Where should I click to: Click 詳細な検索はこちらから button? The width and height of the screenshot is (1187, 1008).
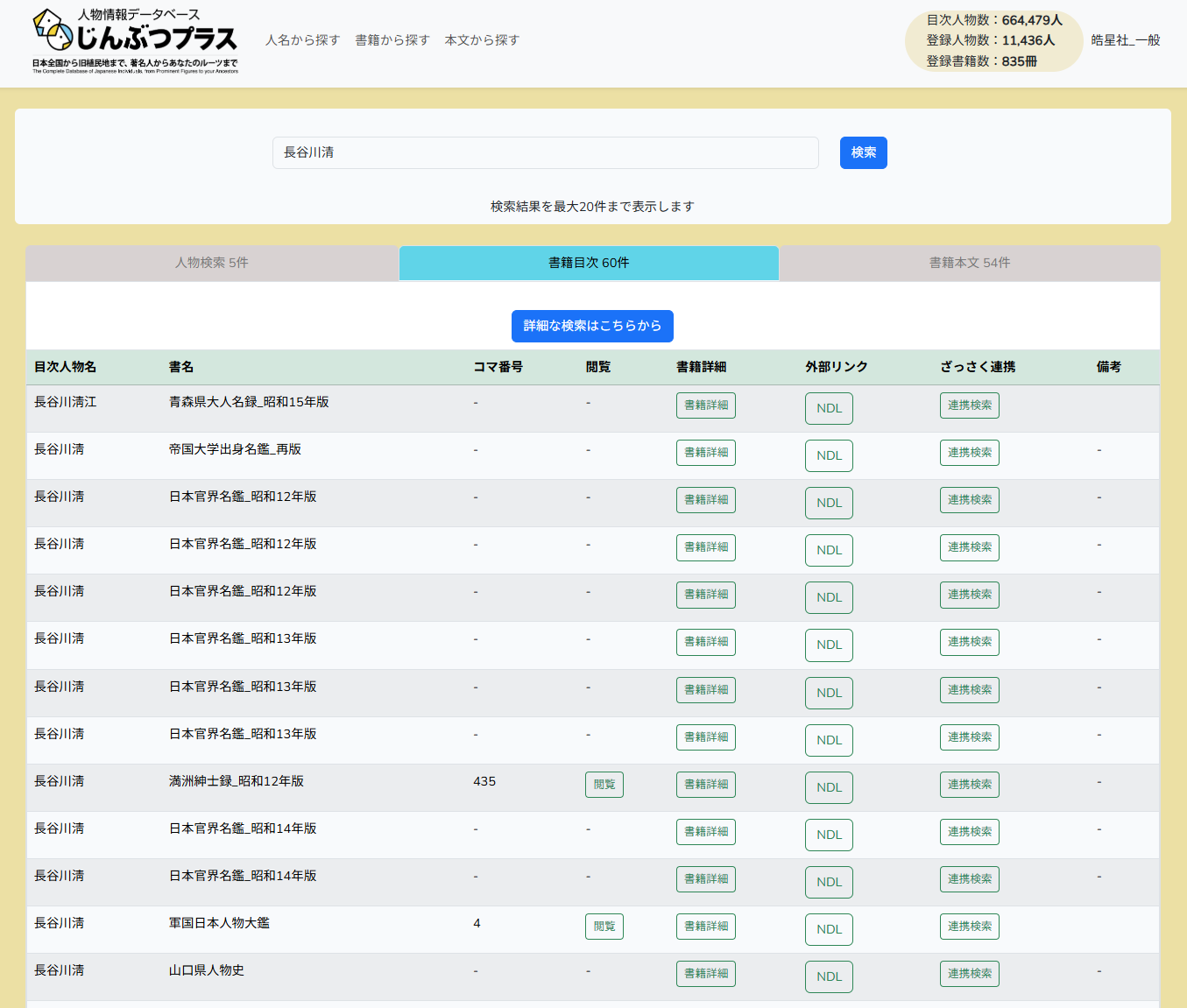(592, 326)
